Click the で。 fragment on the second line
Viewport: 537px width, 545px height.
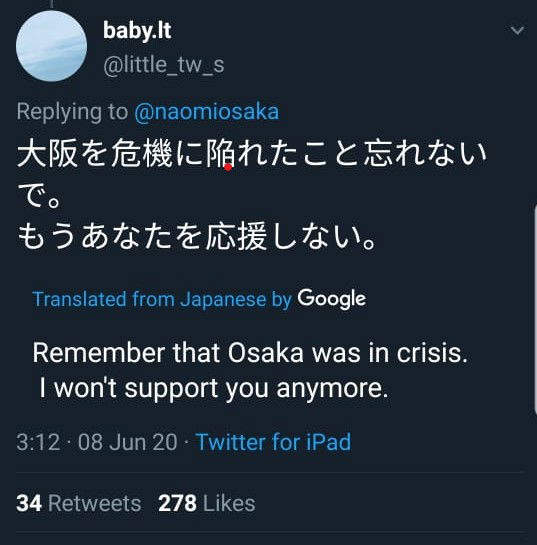(x=39, y=197)
